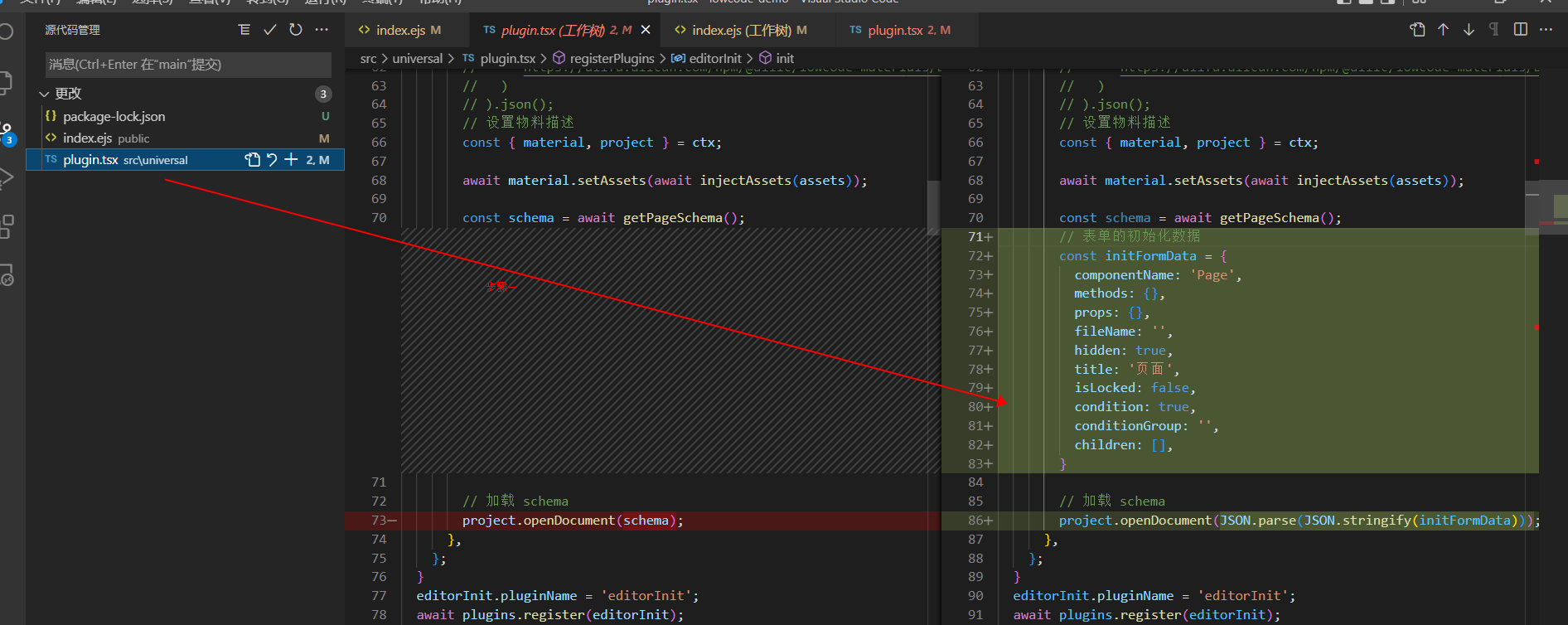Toggle inline diff view layout
This screenshot has height=625, width=1568.
click(x=1520, y=30)
